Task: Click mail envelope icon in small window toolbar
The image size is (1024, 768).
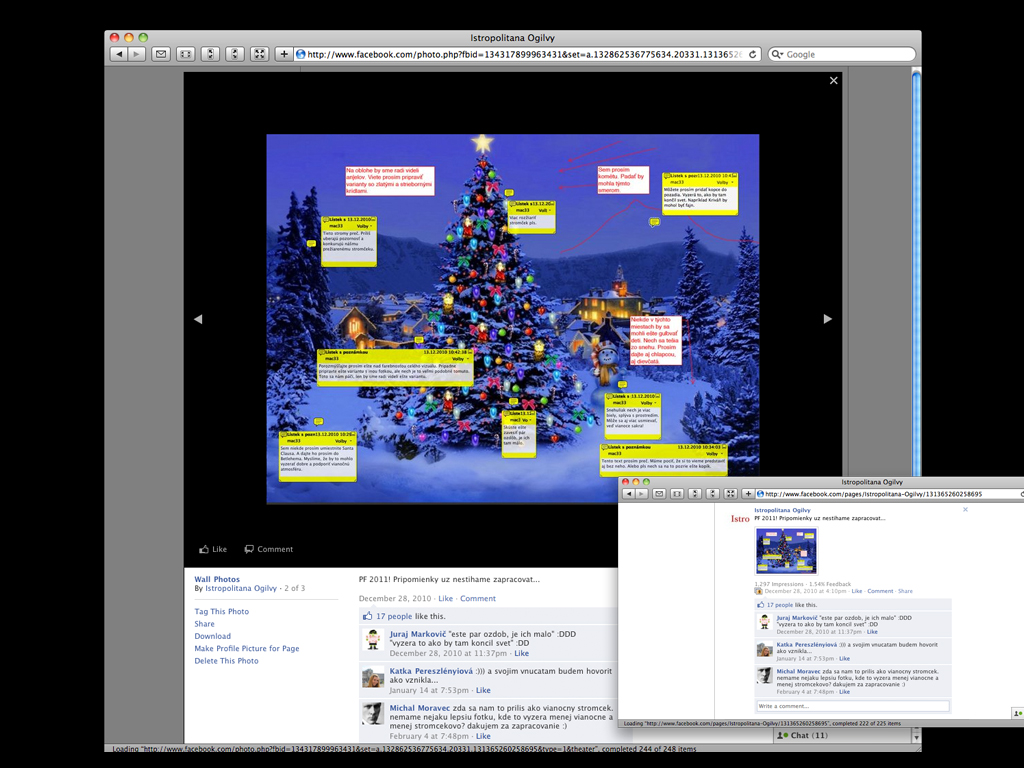Action: [659, 494]
